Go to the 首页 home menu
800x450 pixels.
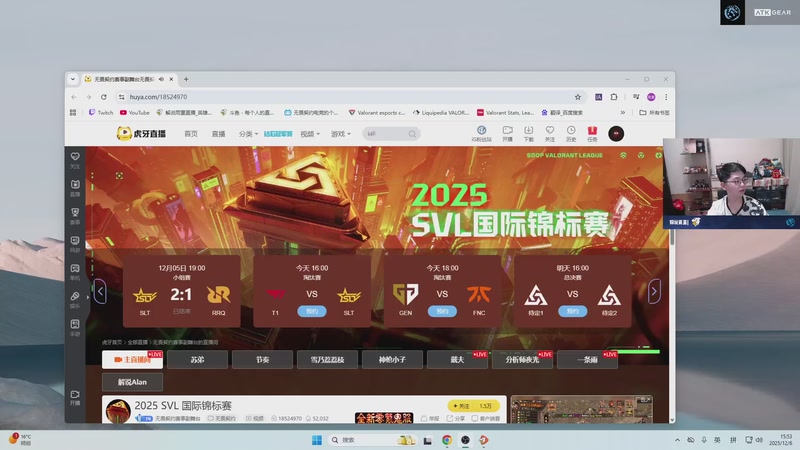pos(191,134)
